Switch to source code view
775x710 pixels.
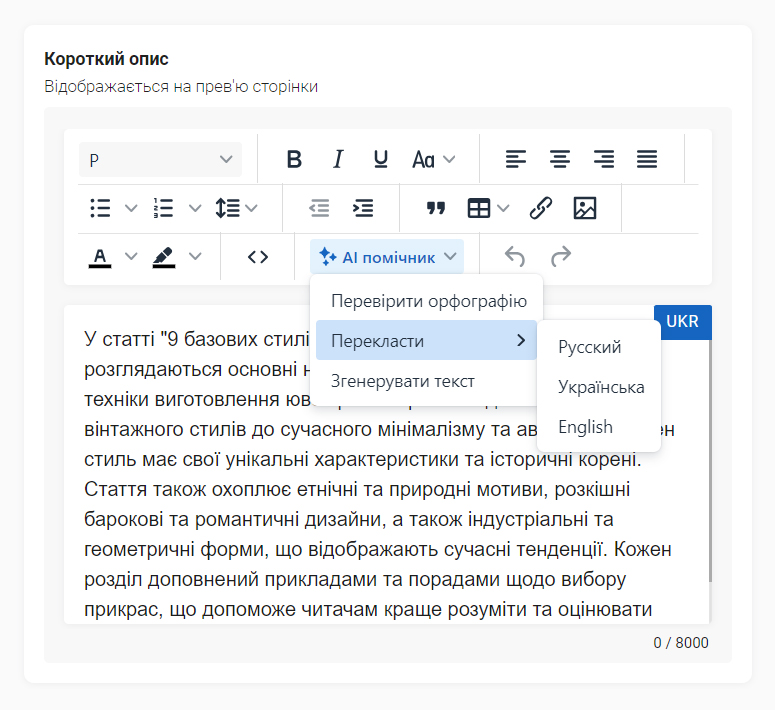pos(258,257)
